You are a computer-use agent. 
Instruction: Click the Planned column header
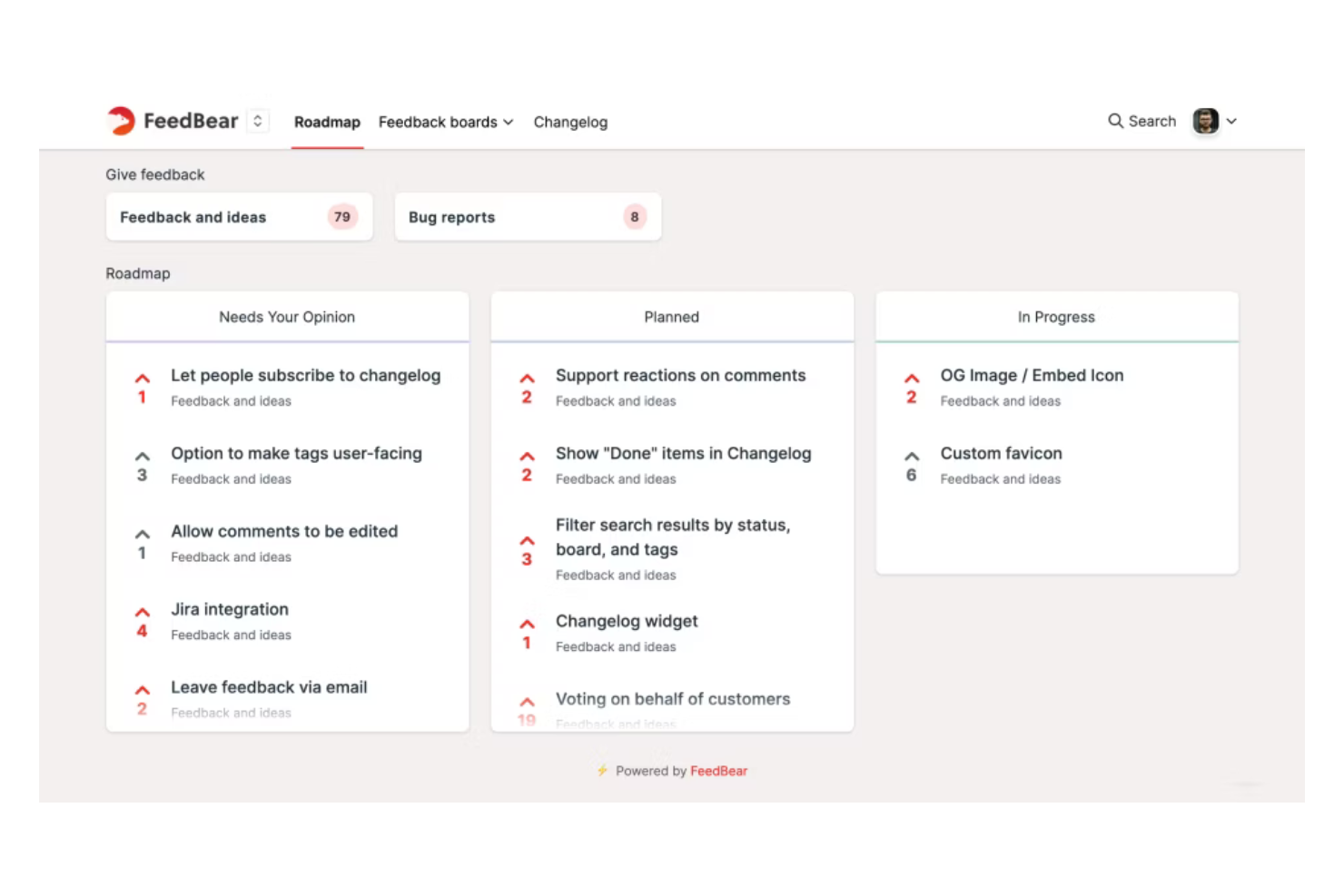point(672,317)
